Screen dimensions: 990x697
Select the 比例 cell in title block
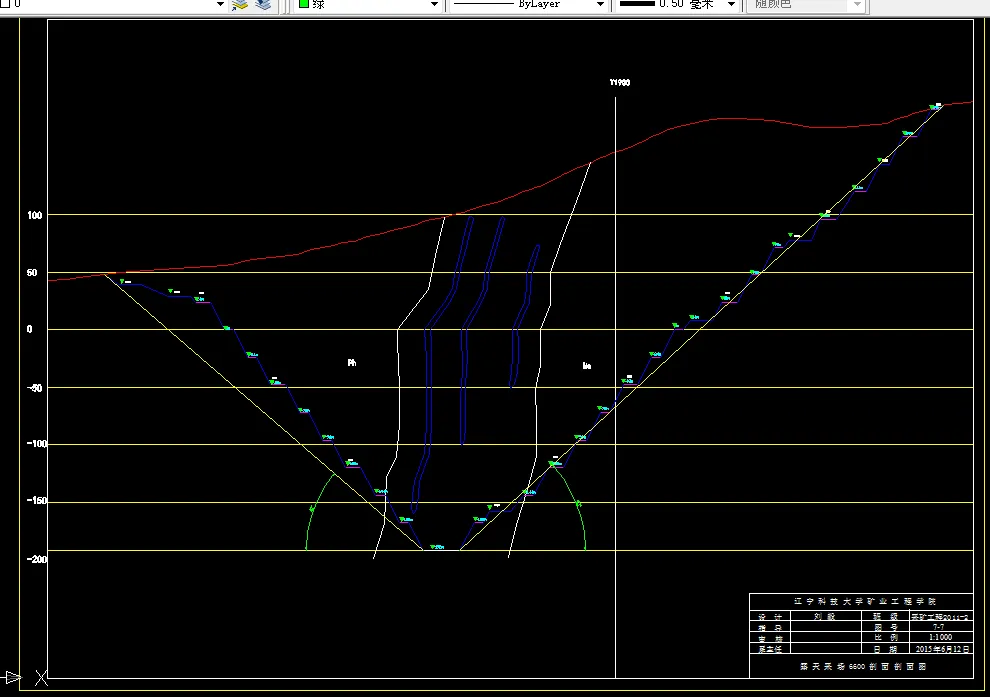885,638
